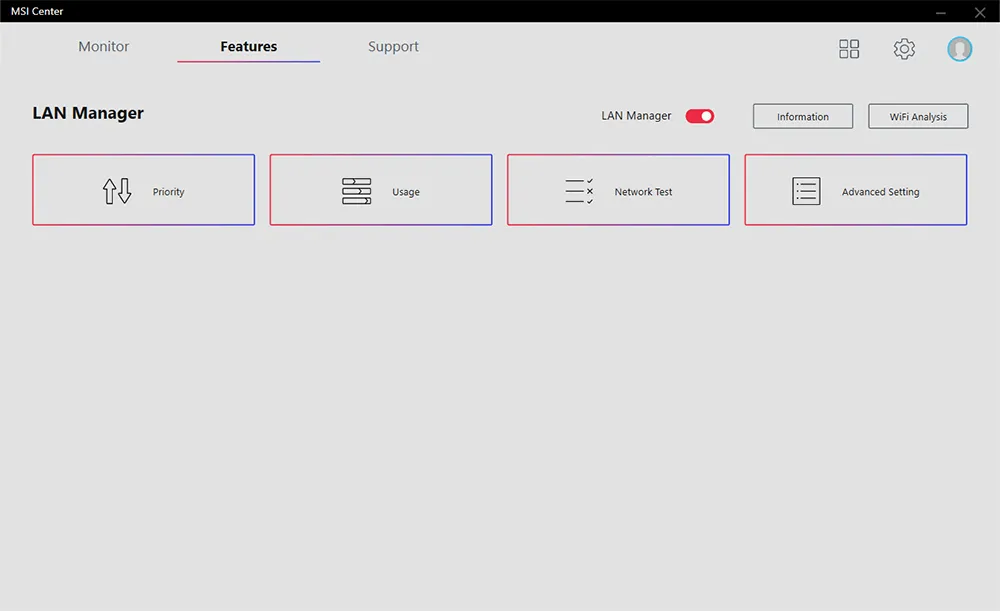Go to the Support tab
Image resolution: width=1000 pixels, height=611 pixels.
pos(393,47)
